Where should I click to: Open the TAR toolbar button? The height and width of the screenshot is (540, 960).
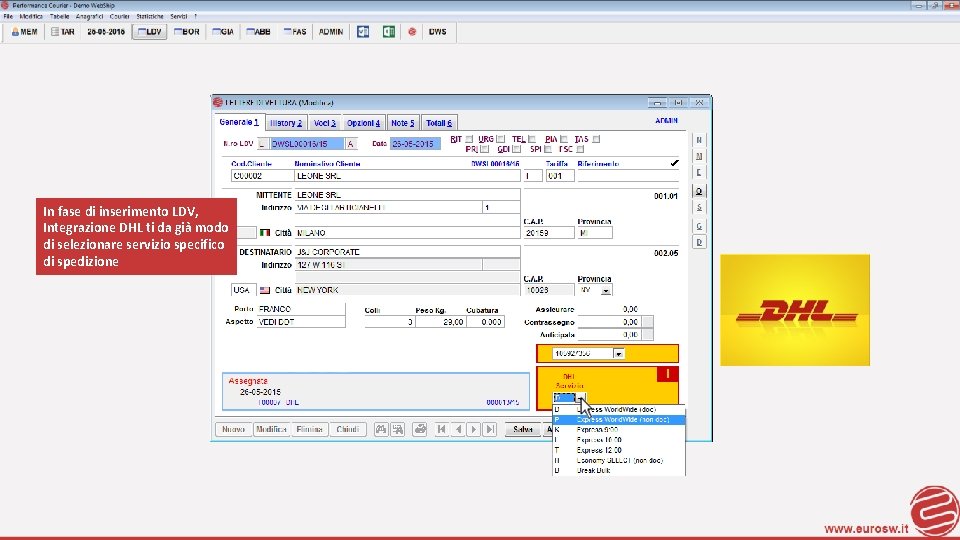click(63, 32)
